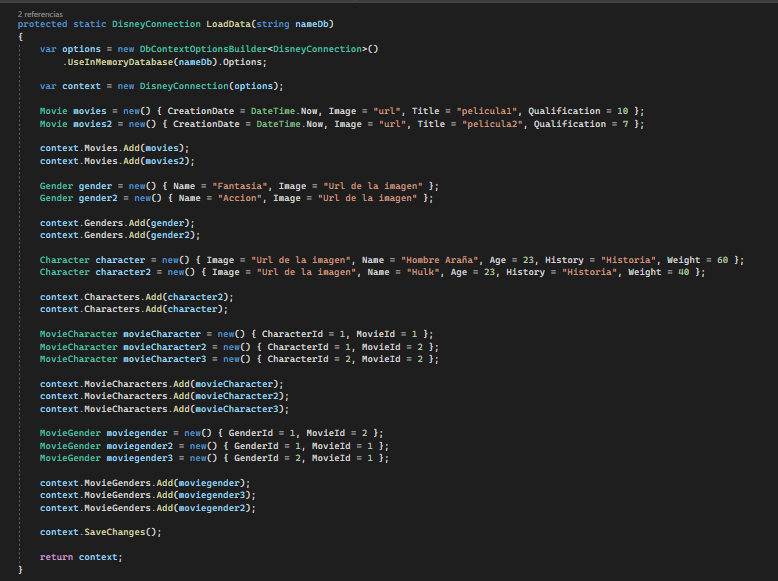Viewport: 778px width, 581px height.
Task: Open the '2 referencias' CodeLens link
Action: [40, 14]
